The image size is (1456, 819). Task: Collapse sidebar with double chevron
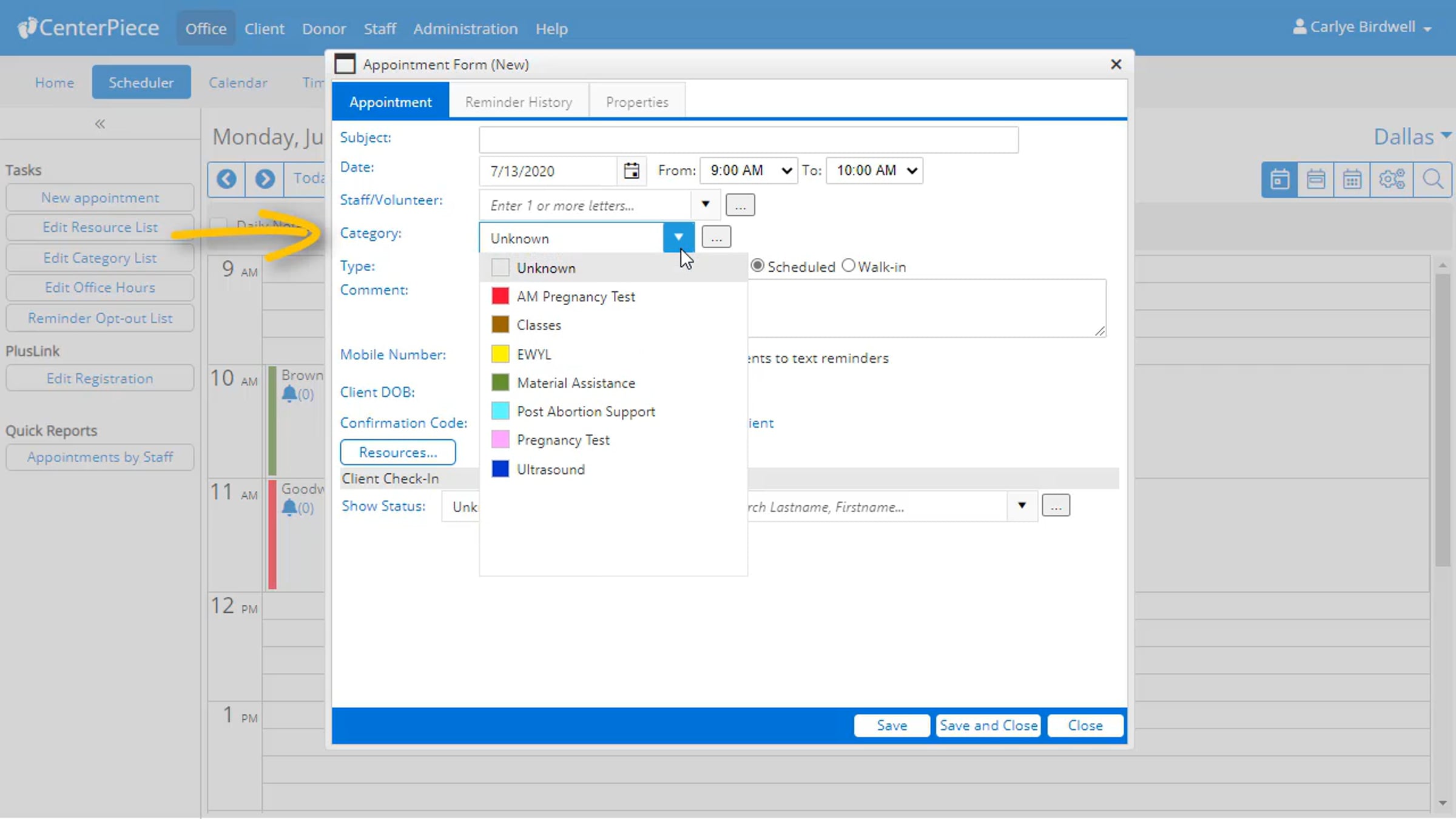pos(100,124)
